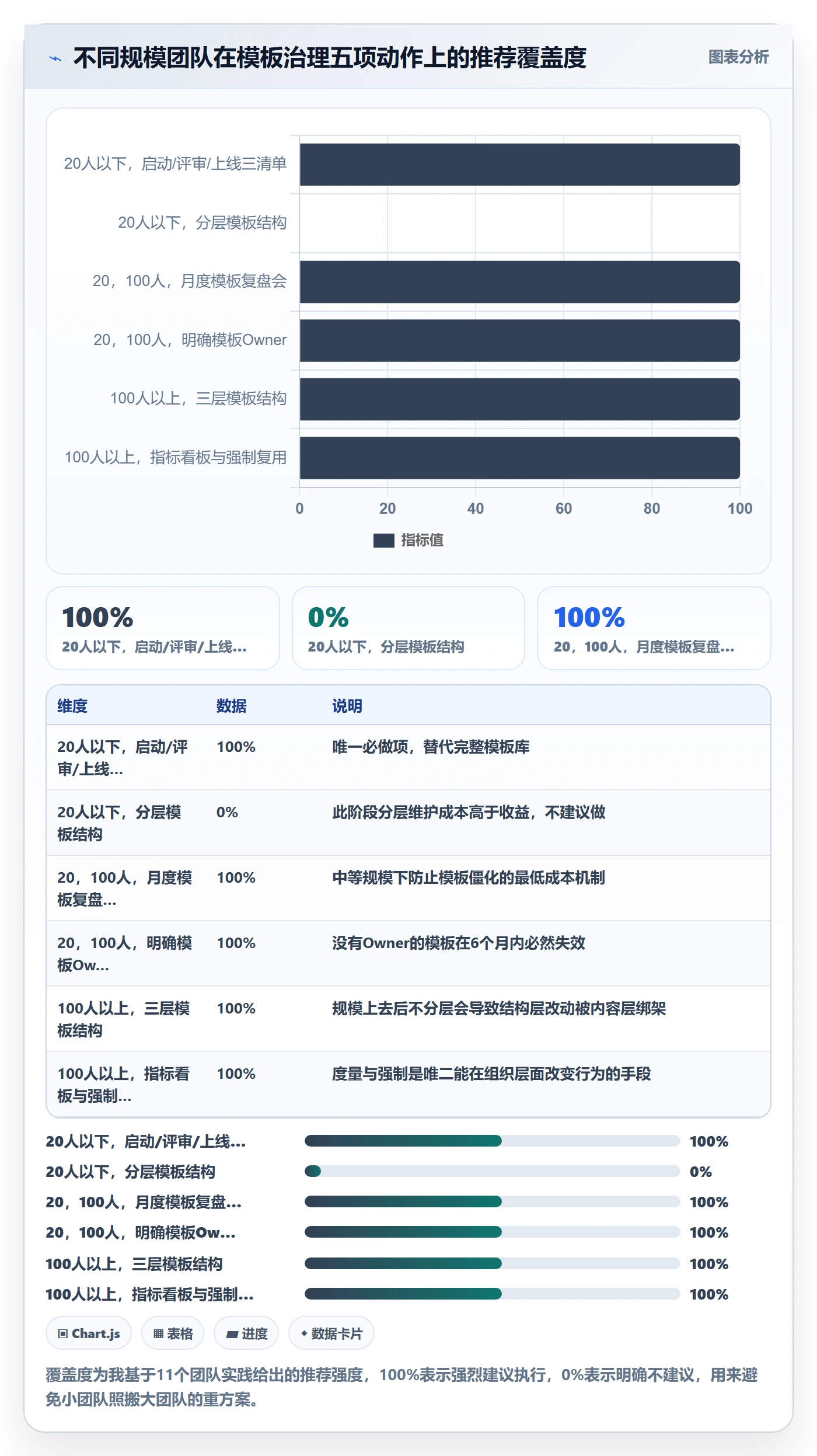Screen dimensions: 817x1456
Task: Select the 表格 tag chip
Action: tap(173, 1334)
